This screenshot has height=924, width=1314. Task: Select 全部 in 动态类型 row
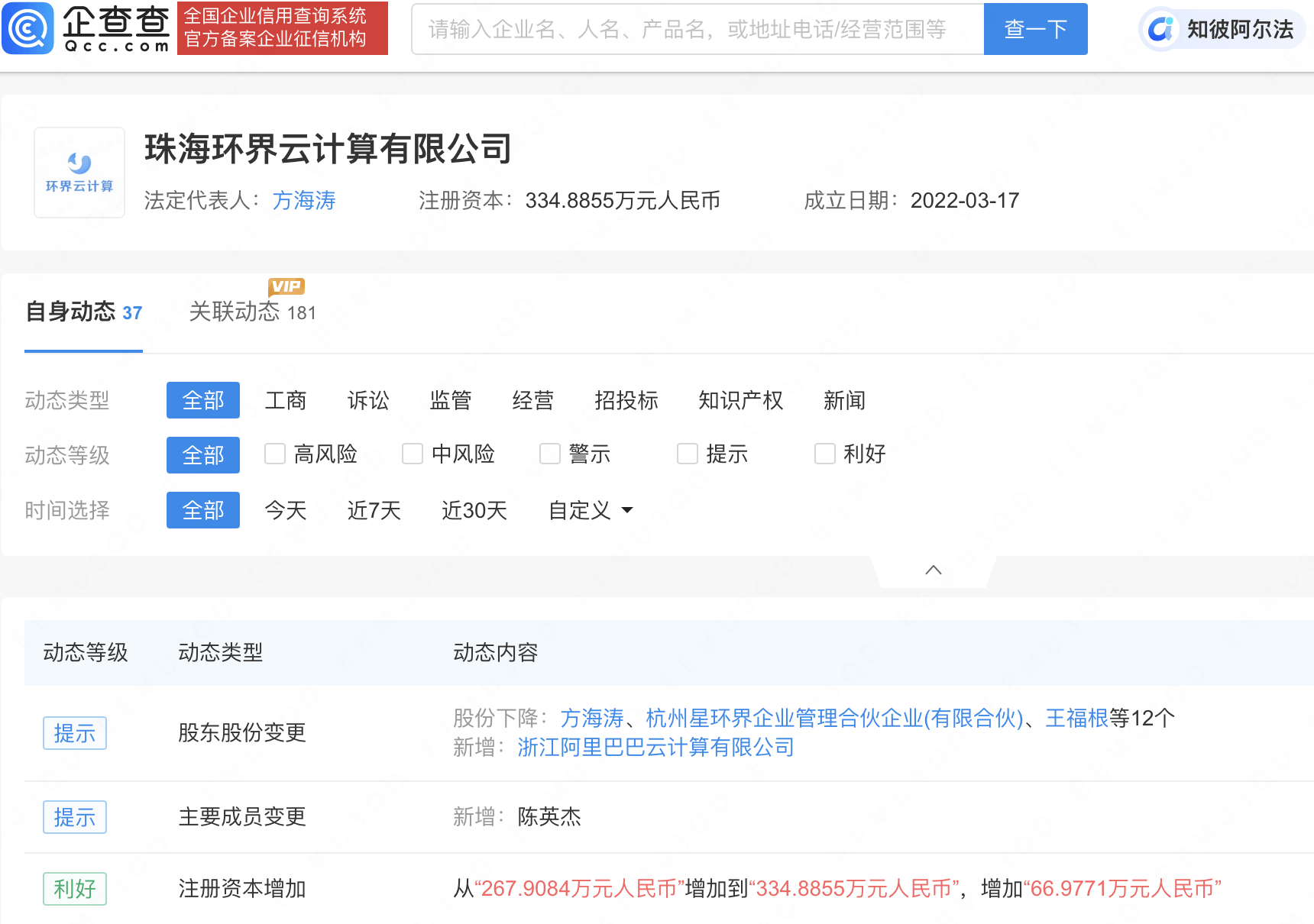coord(203,400)
